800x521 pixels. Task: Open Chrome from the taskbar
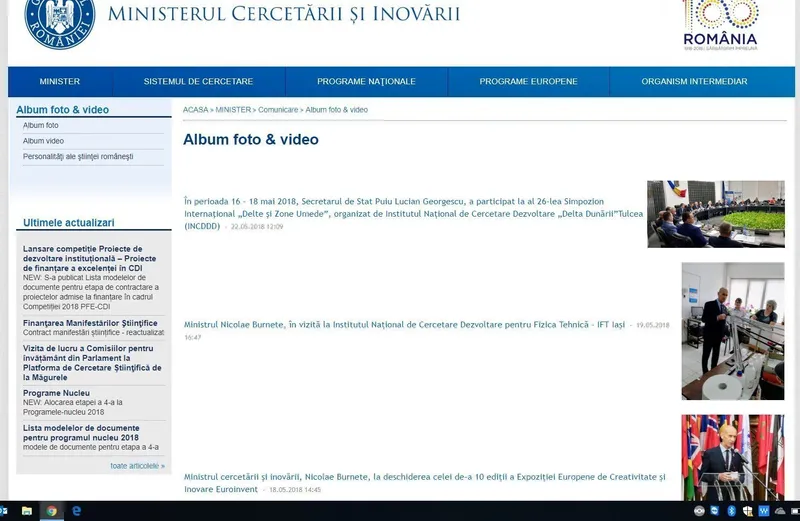pos(51,511)
